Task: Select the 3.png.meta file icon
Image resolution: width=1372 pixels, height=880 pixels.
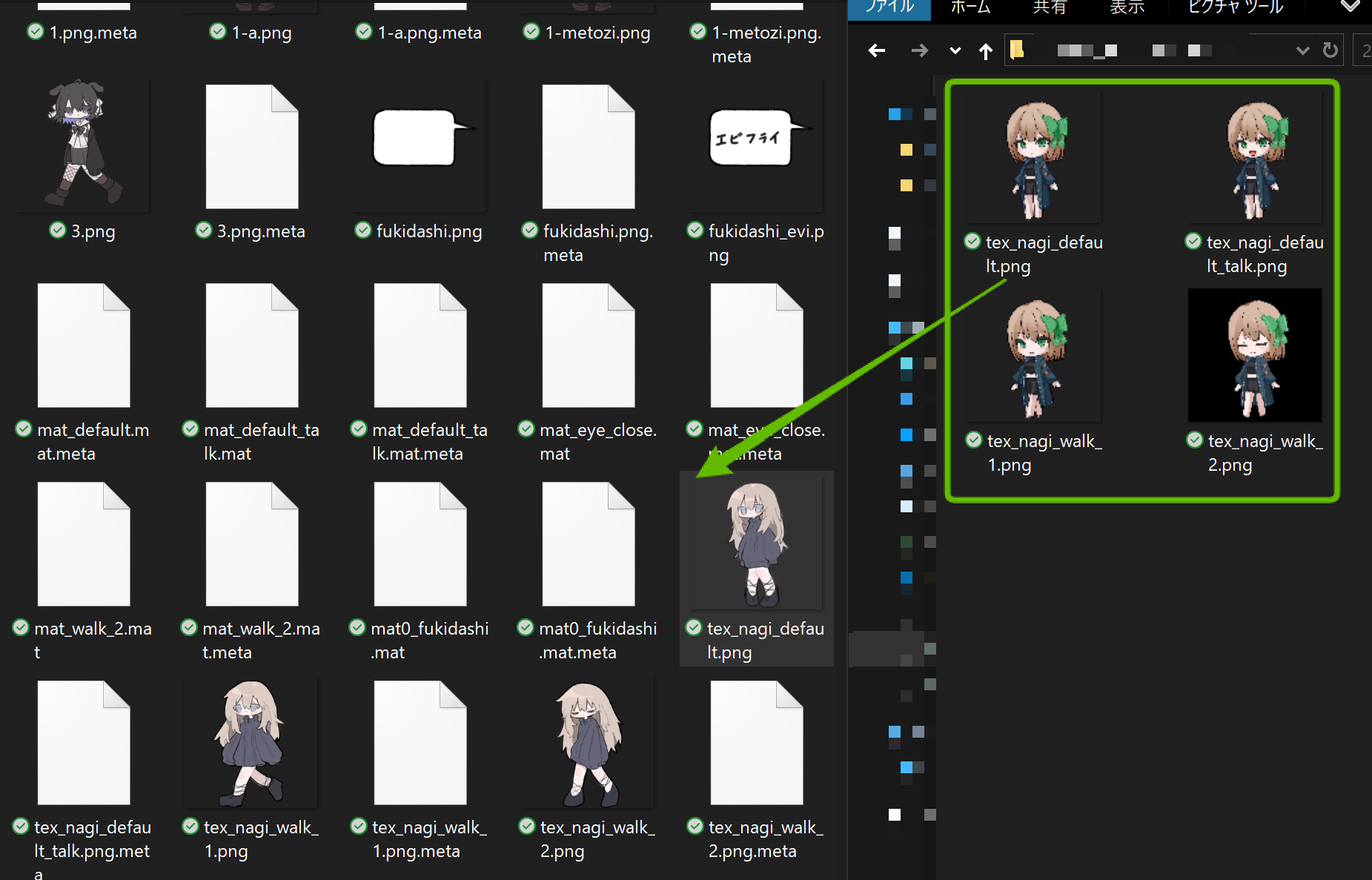Action: (x=252, y=147)
